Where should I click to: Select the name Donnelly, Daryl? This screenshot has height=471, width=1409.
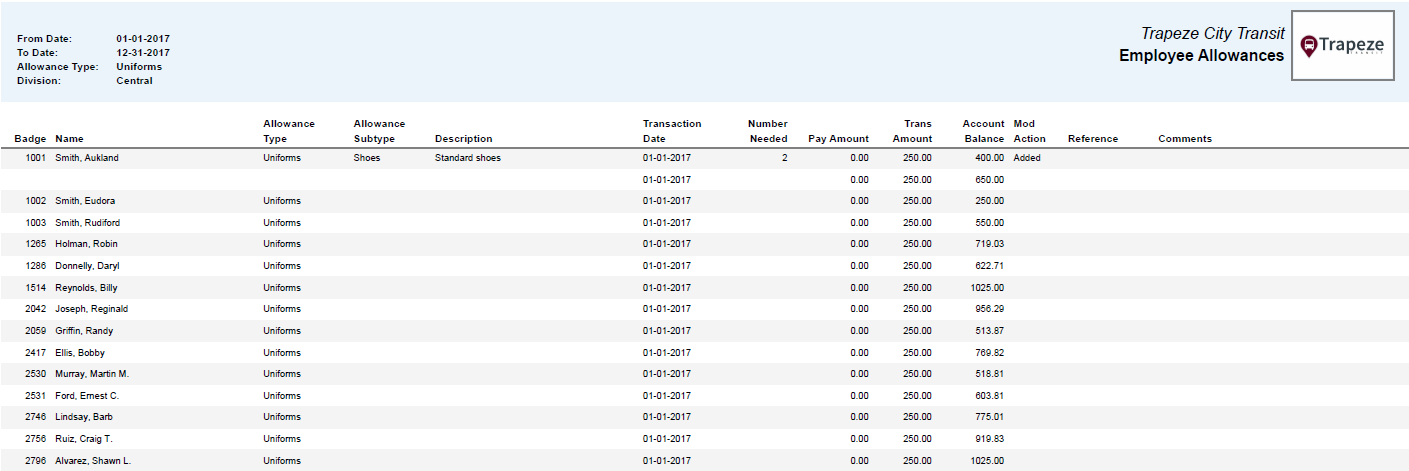pyautogui.click(x=87, y=266)
